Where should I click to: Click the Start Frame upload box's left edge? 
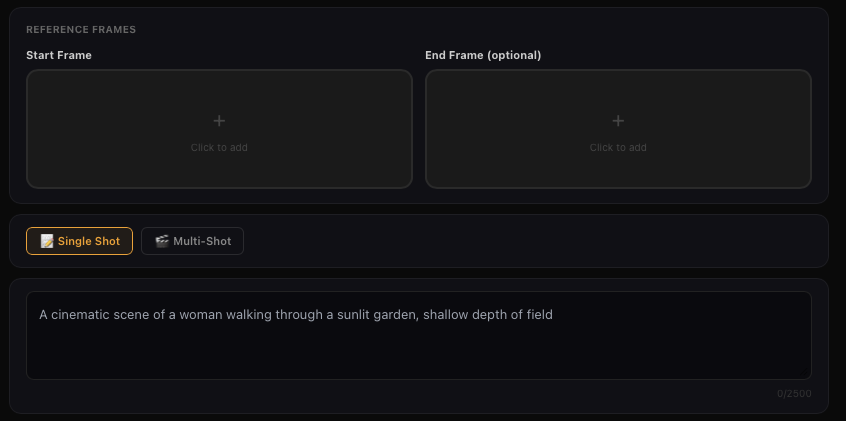pos(28,129)
